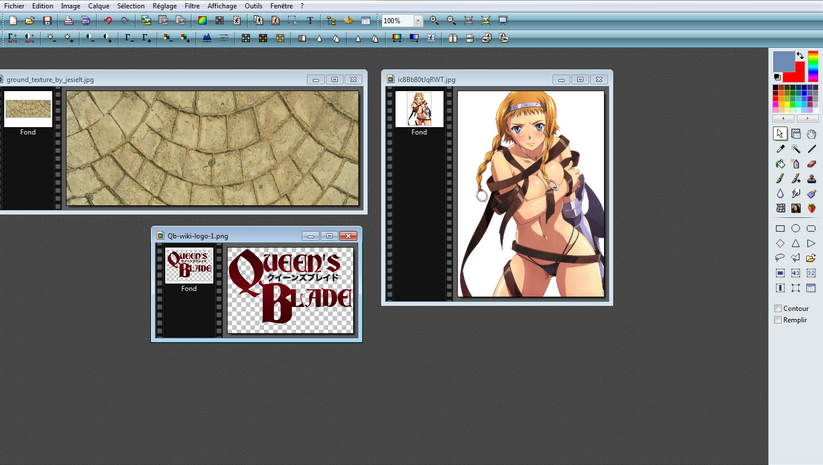Image resolution: width=823 pixels, height=465 pixels.
Task: Select the Eraser tool
Action: click(811, 164)
